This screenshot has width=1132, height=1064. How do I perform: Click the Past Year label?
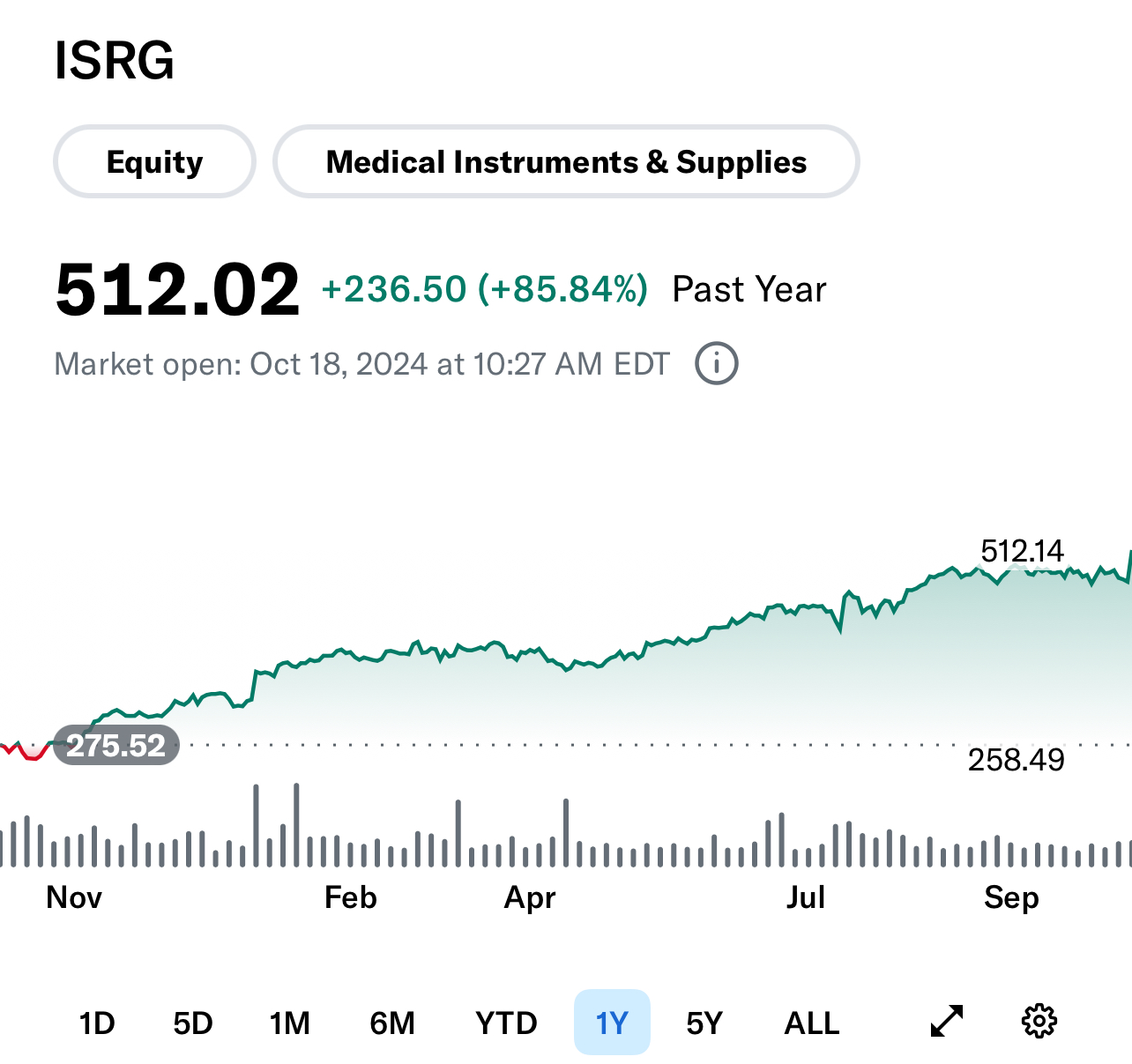click(x=749, y=289)
